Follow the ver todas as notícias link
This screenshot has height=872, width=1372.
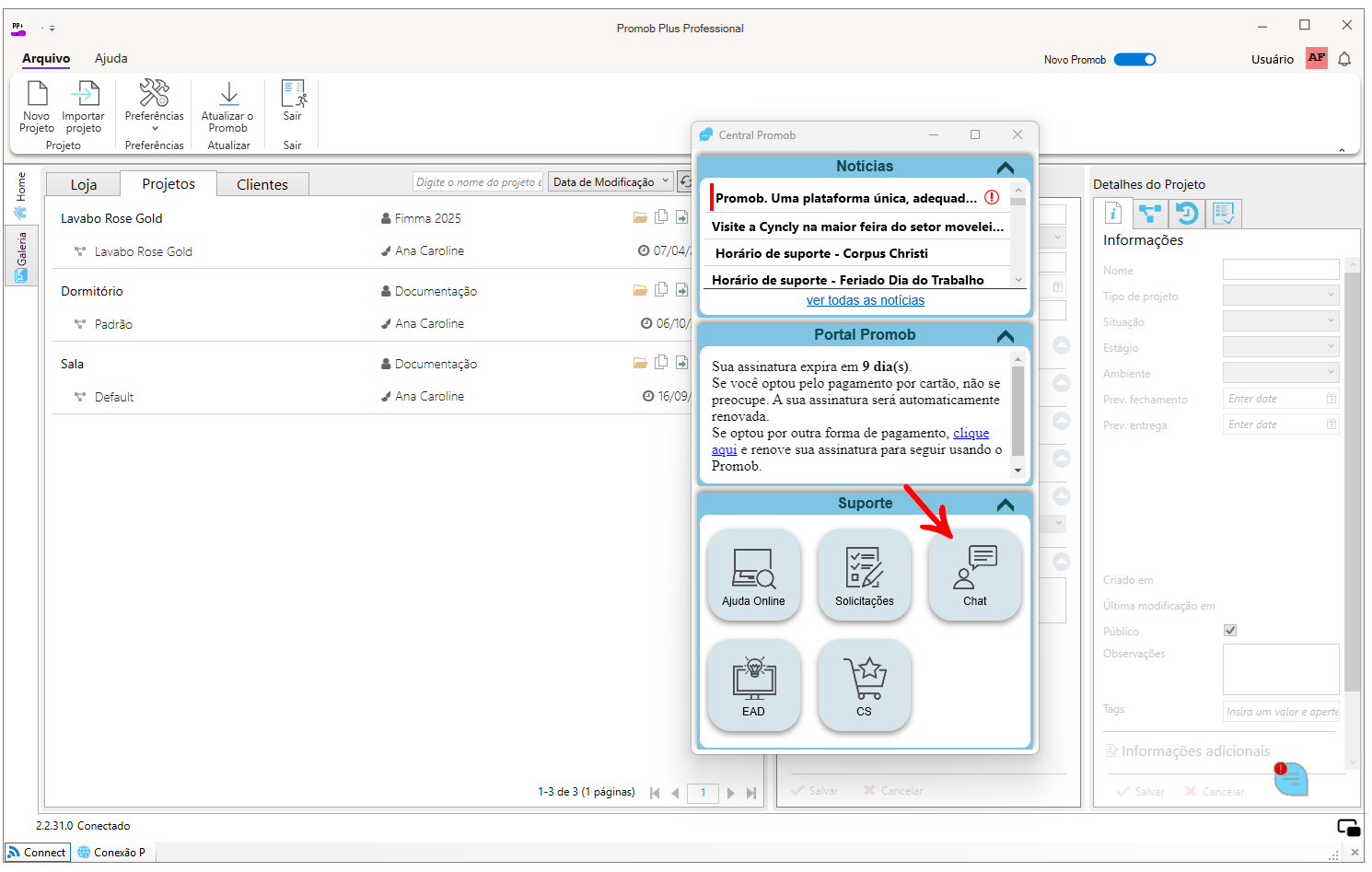point(866,300)
